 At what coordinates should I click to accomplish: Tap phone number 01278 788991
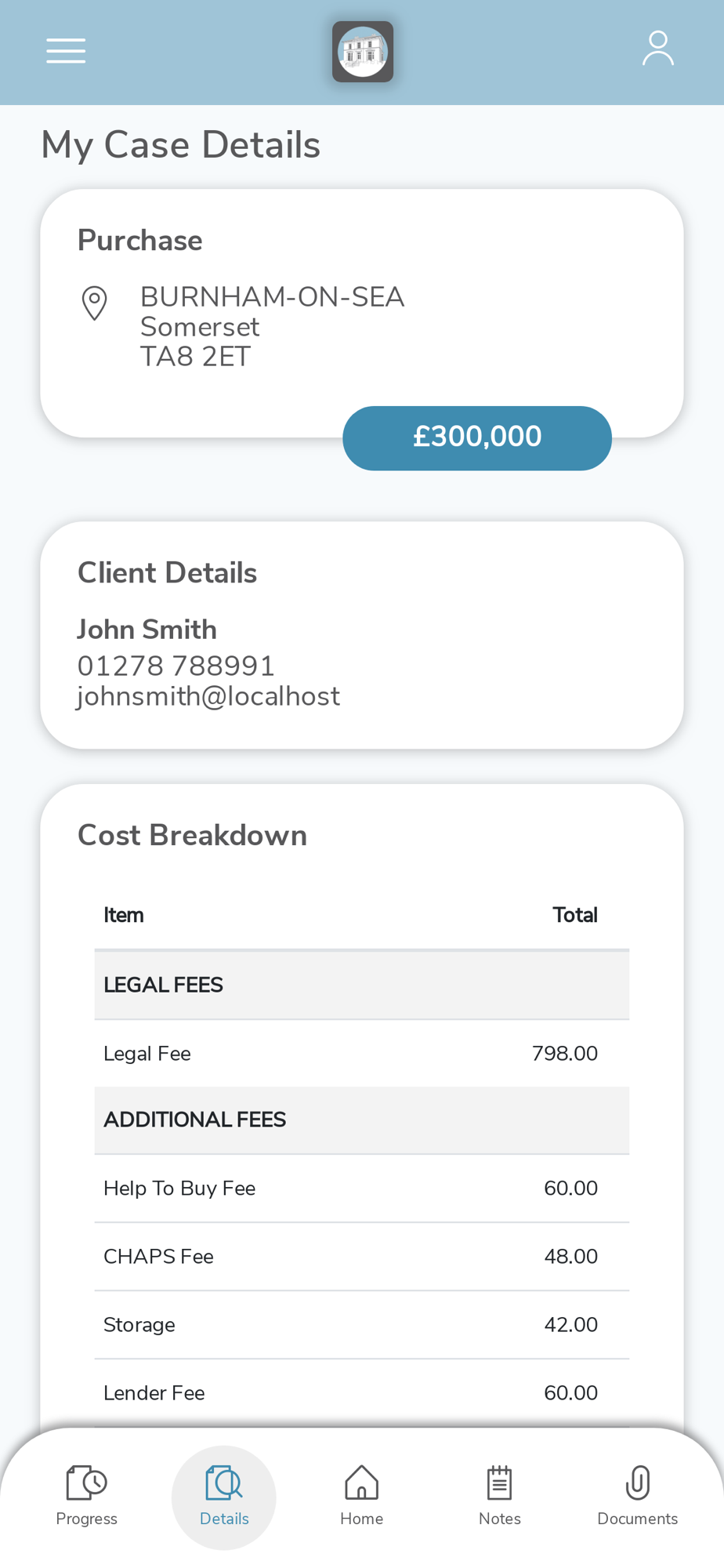176,666
